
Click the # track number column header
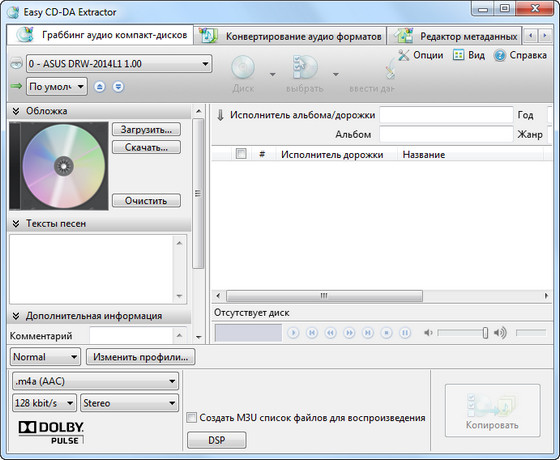pos(262,154)
